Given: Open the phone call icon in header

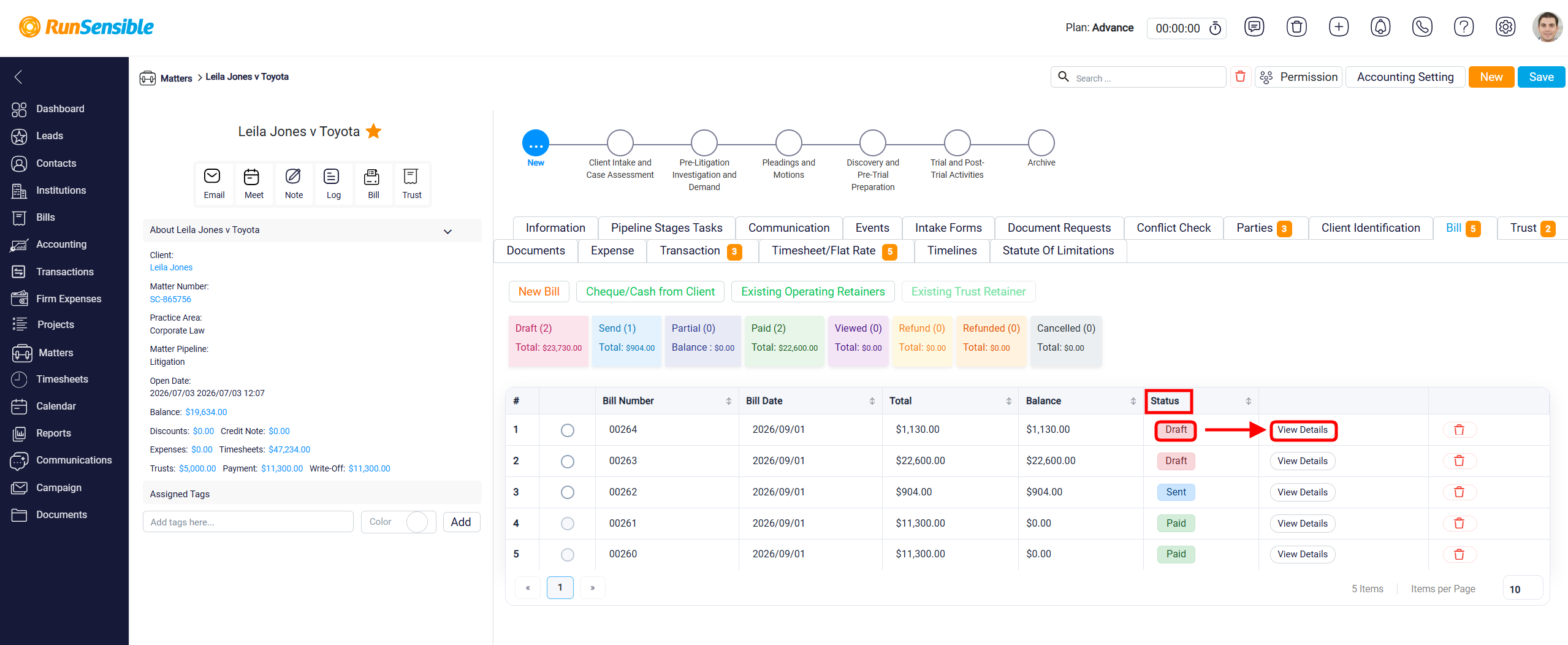Looking at the screenshot, I should point(1422,27).
